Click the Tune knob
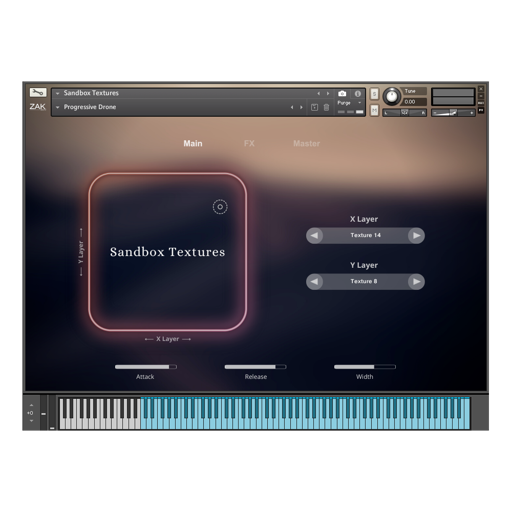Image resolution: width=512 pixels, height=512 pixels. click(392, 97)
